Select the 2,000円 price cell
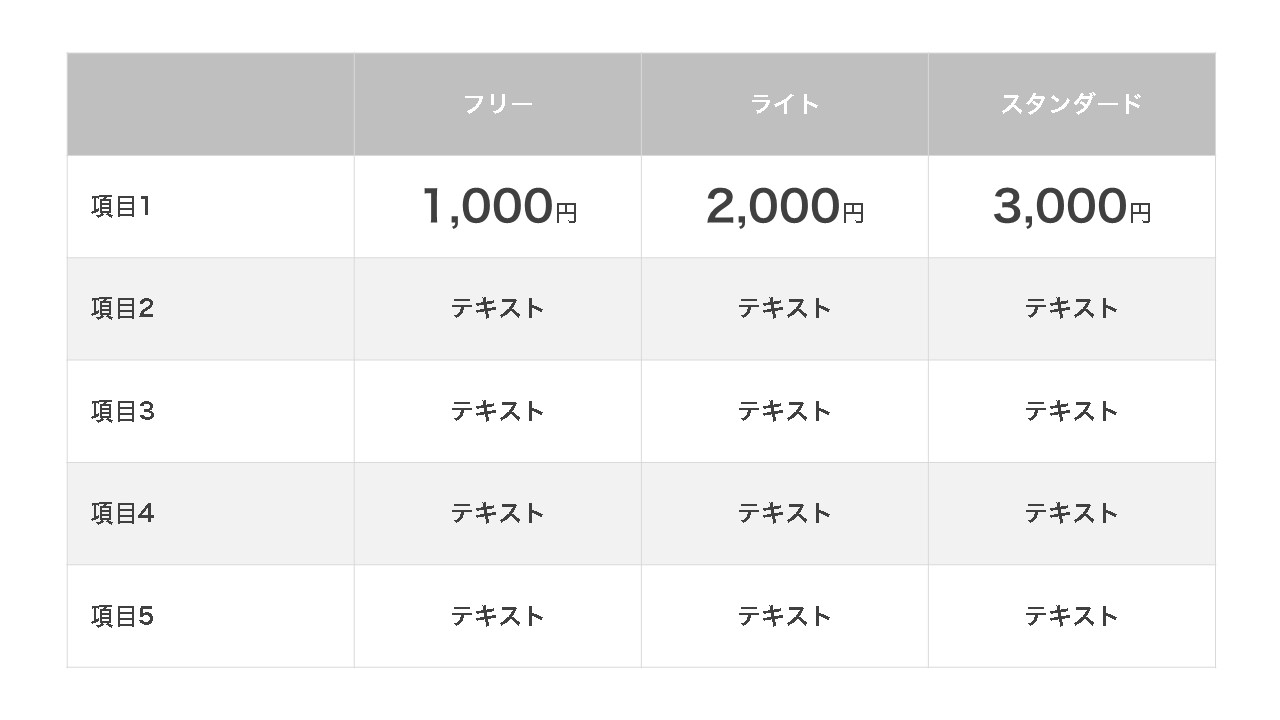 point(785,207)
